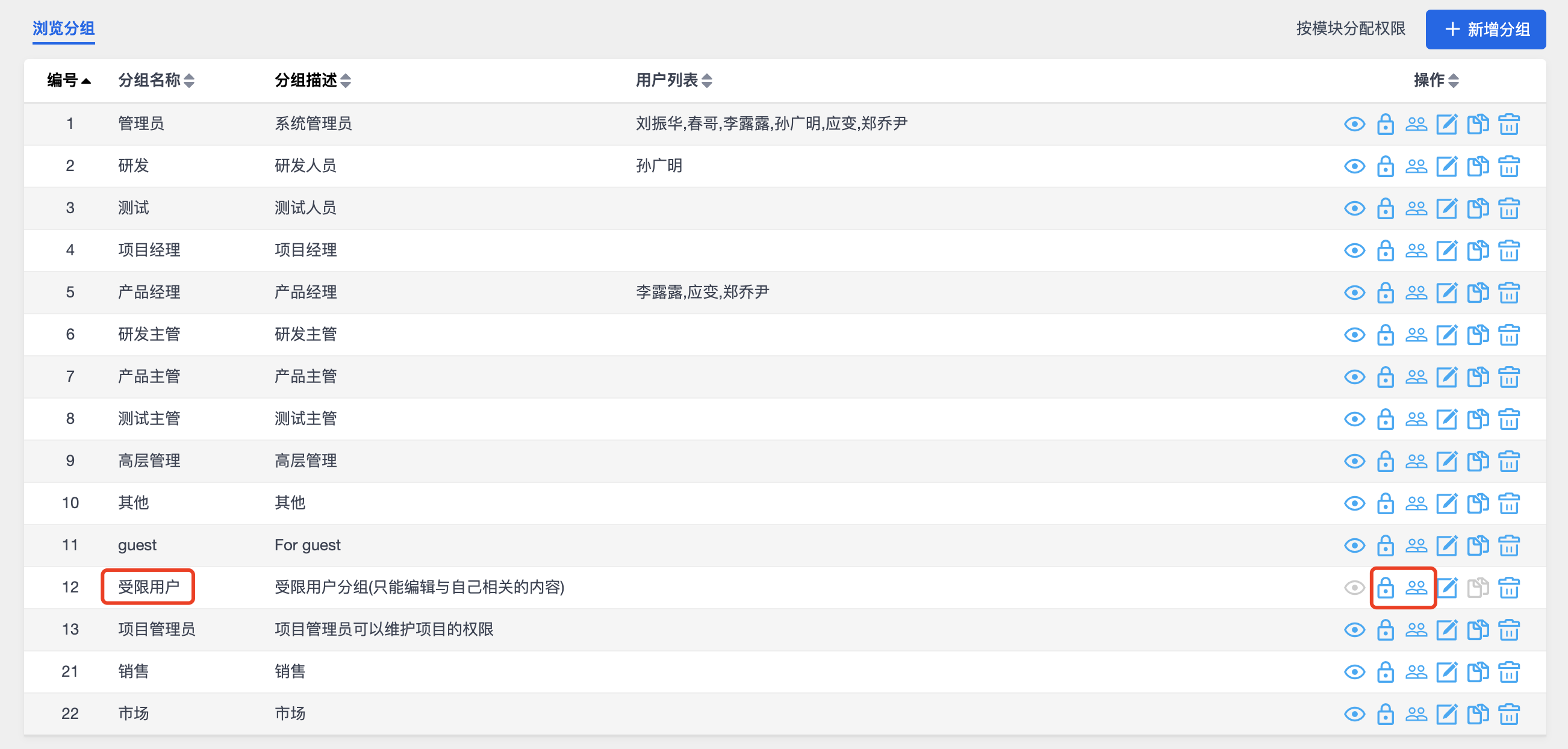This screenshot has width=1568, height=749.
Task: Click the edit icon for 测试 group
Action: pyautogui.click(x=1447, y=208)
